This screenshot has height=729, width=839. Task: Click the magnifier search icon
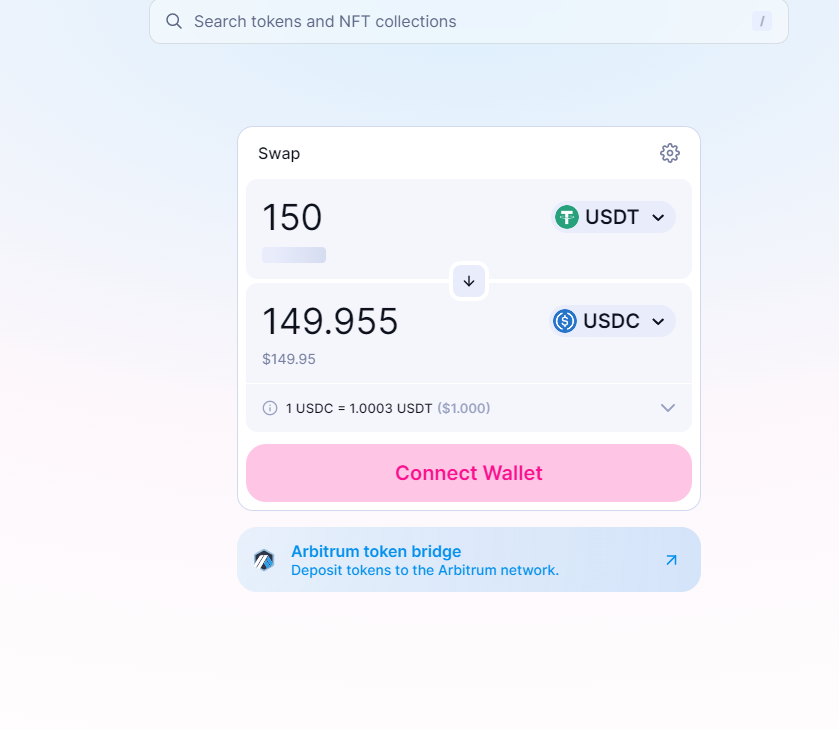click(173, 21)
